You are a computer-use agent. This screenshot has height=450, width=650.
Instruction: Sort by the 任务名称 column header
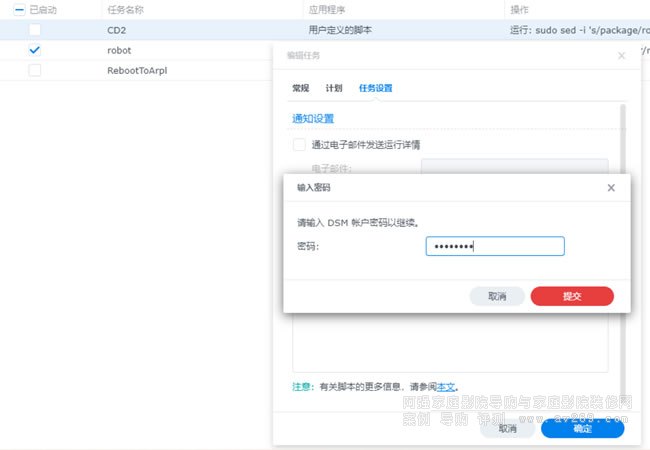(x=127, y=9)
